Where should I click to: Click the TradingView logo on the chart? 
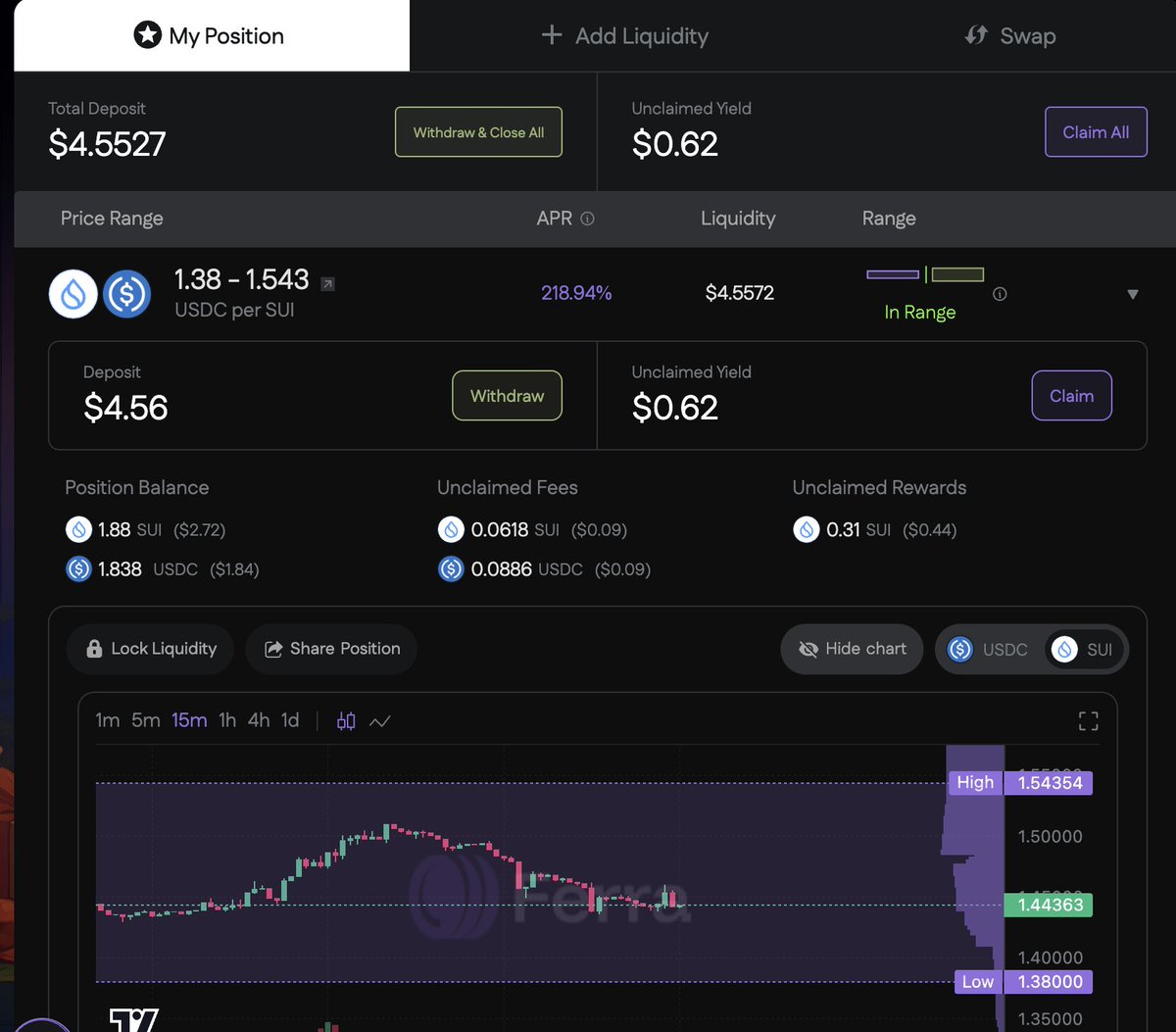click(133, 1019)
